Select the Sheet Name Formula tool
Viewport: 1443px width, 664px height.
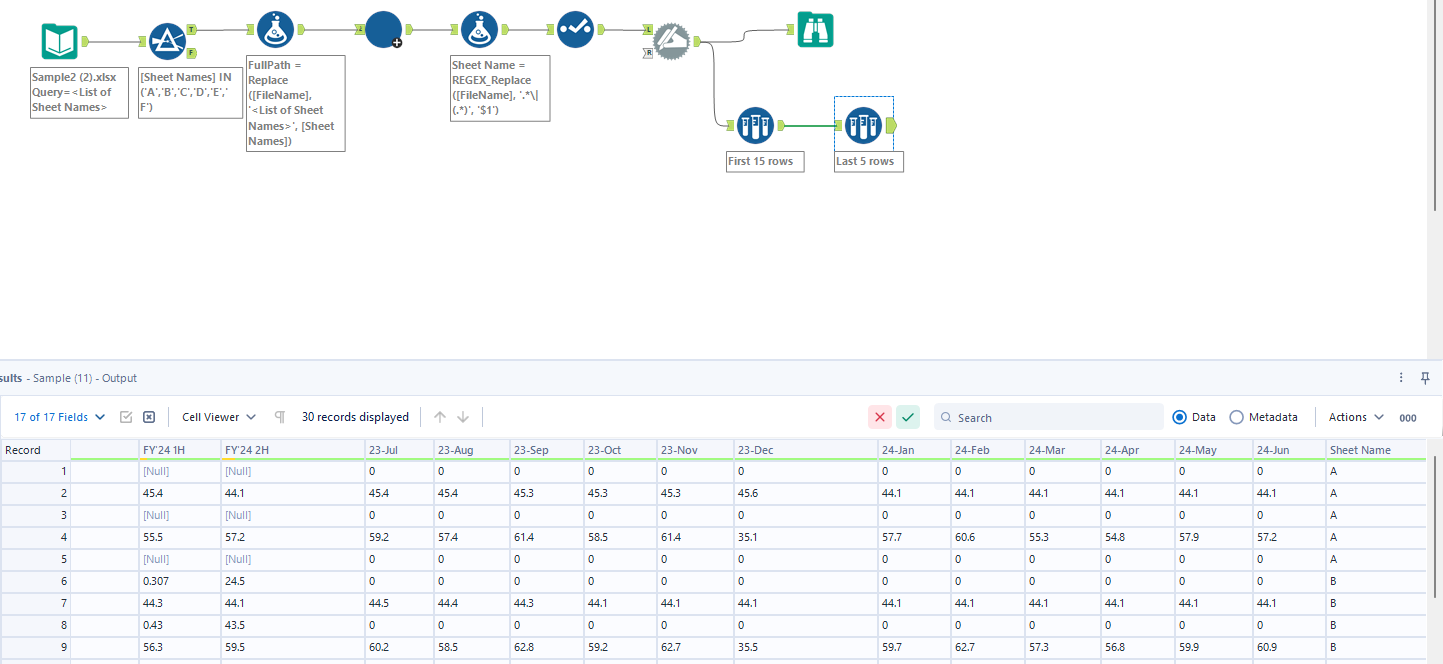[481, 30]
